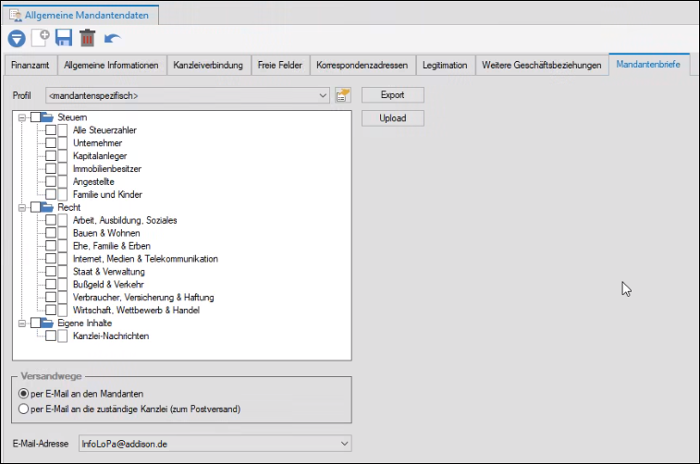This screenshot has width=700, height=464.
Task: Click the blue filter funnel icon
Action: (17, 38)
